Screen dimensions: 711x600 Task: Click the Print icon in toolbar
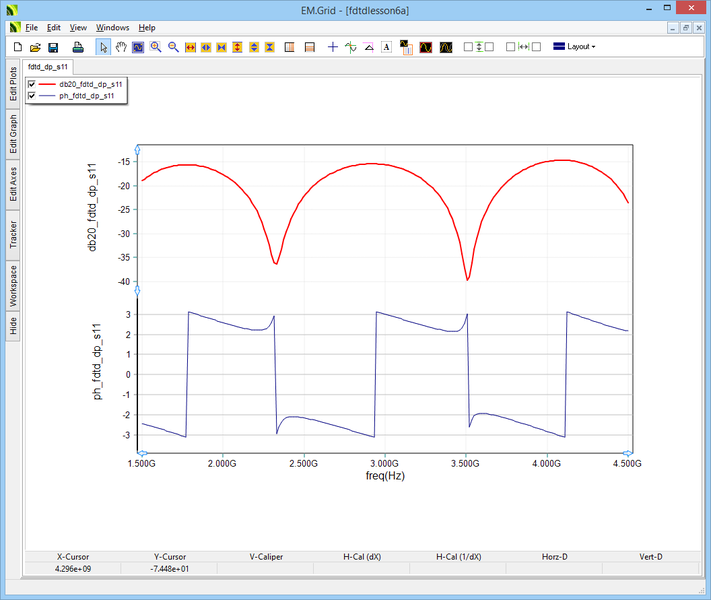pos(78,47)
